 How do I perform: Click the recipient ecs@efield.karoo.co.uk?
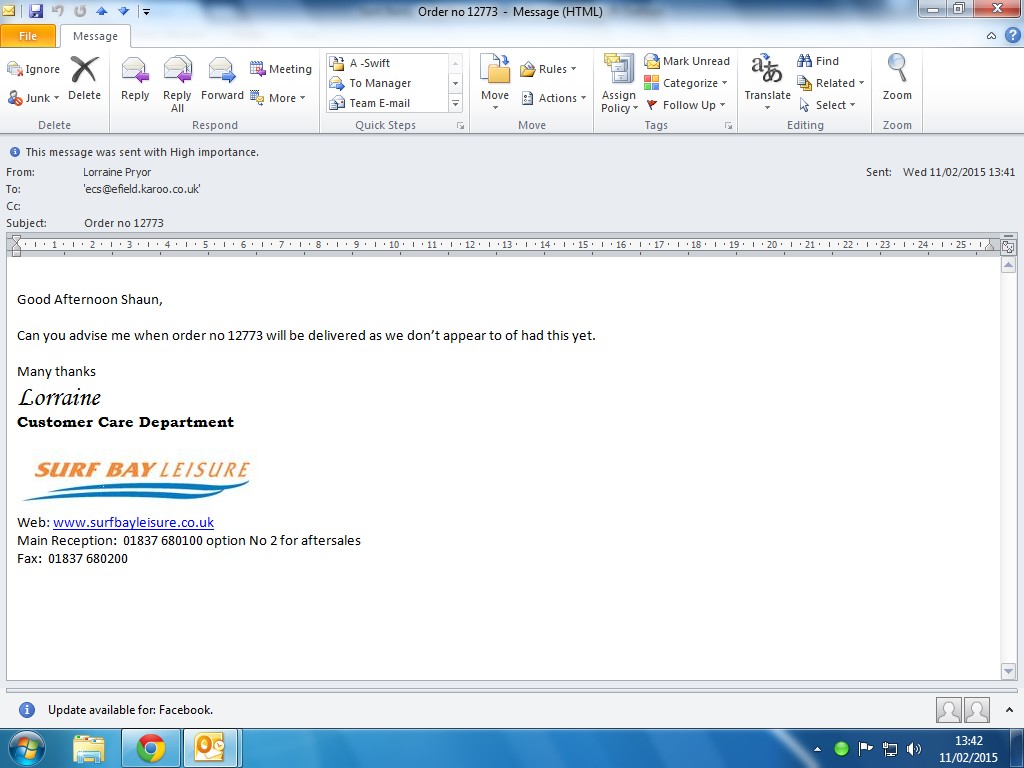tap(142, 189)
